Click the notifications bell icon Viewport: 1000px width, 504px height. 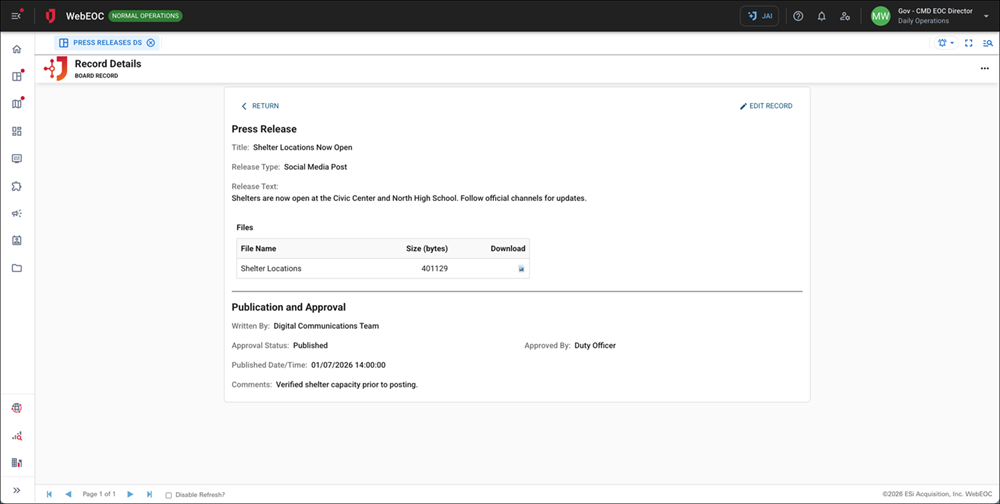(x=822, y=16)
